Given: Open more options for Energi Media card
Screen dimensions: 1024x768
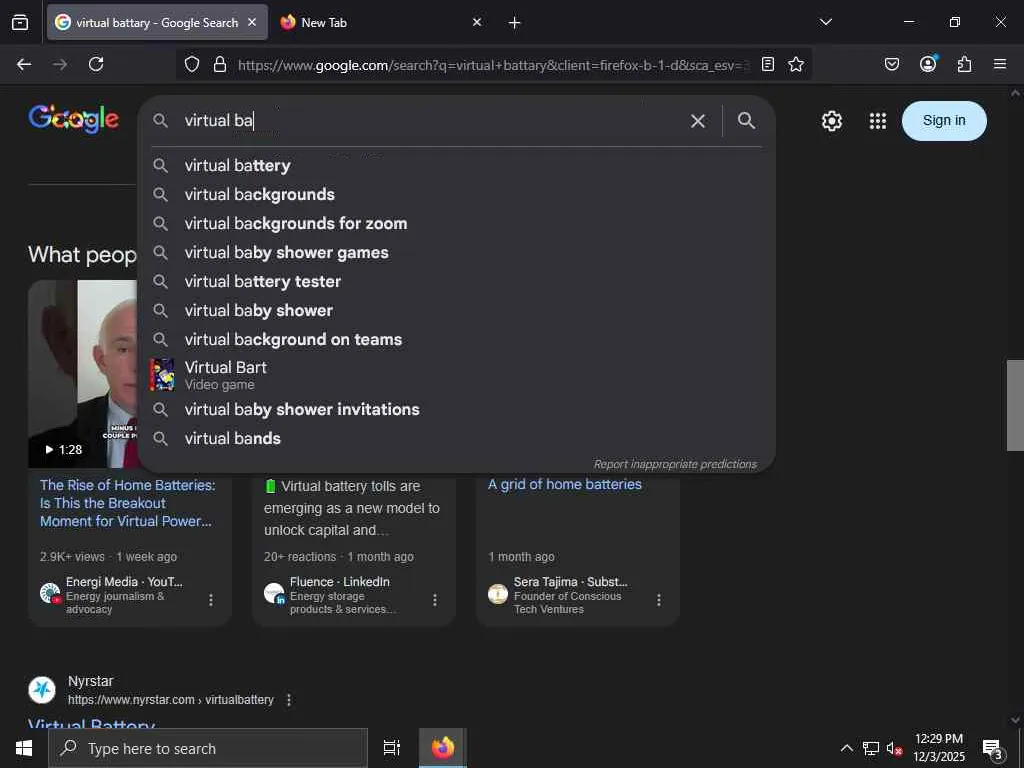Looking at the screenshot, I should coord(210,600).
